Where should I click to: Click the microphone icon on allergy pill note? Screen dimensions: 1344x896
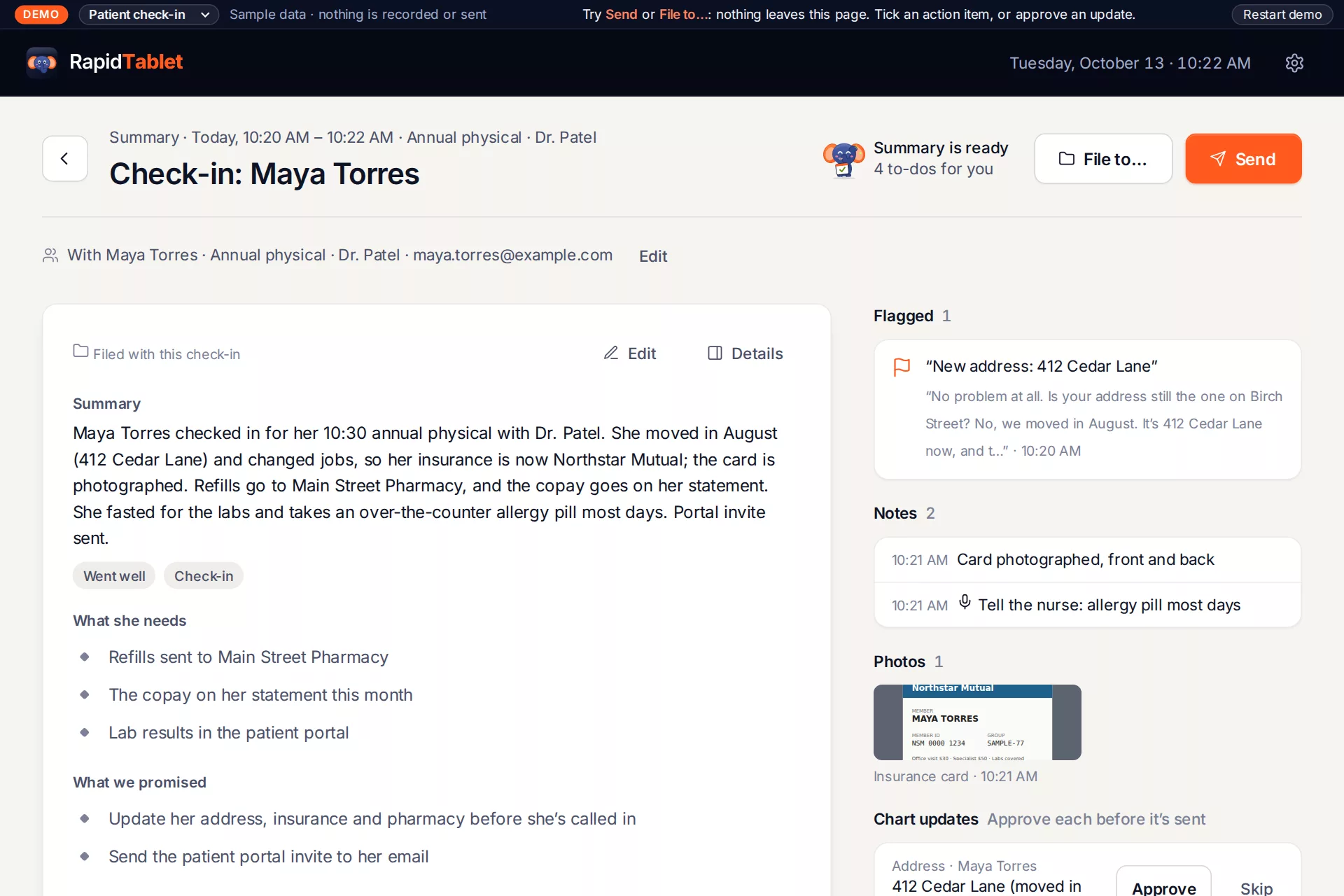[x=965, y=602]
